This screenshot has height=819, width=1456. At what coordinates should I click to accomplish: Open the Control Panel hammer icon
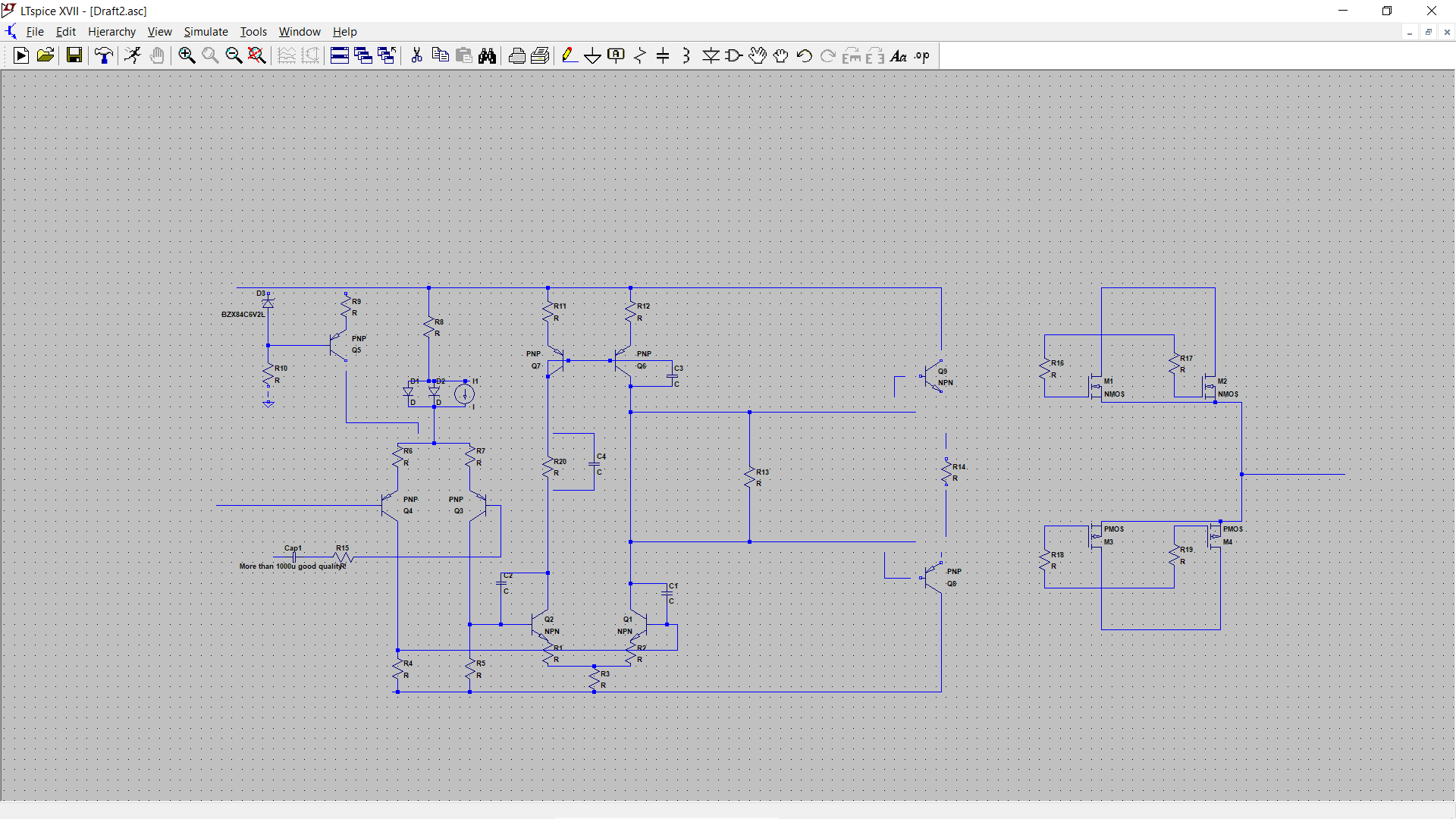pyautogui.click(x=103, y=55)
